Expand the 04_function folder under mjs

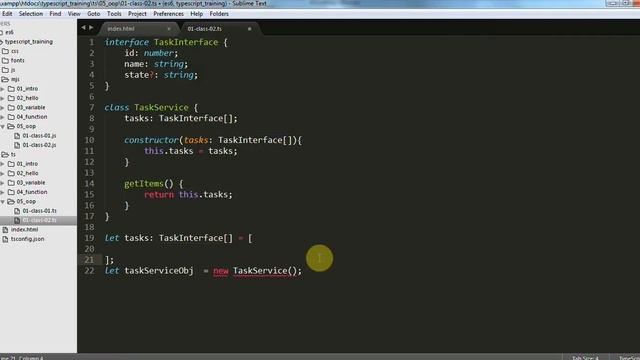(2, 117)
